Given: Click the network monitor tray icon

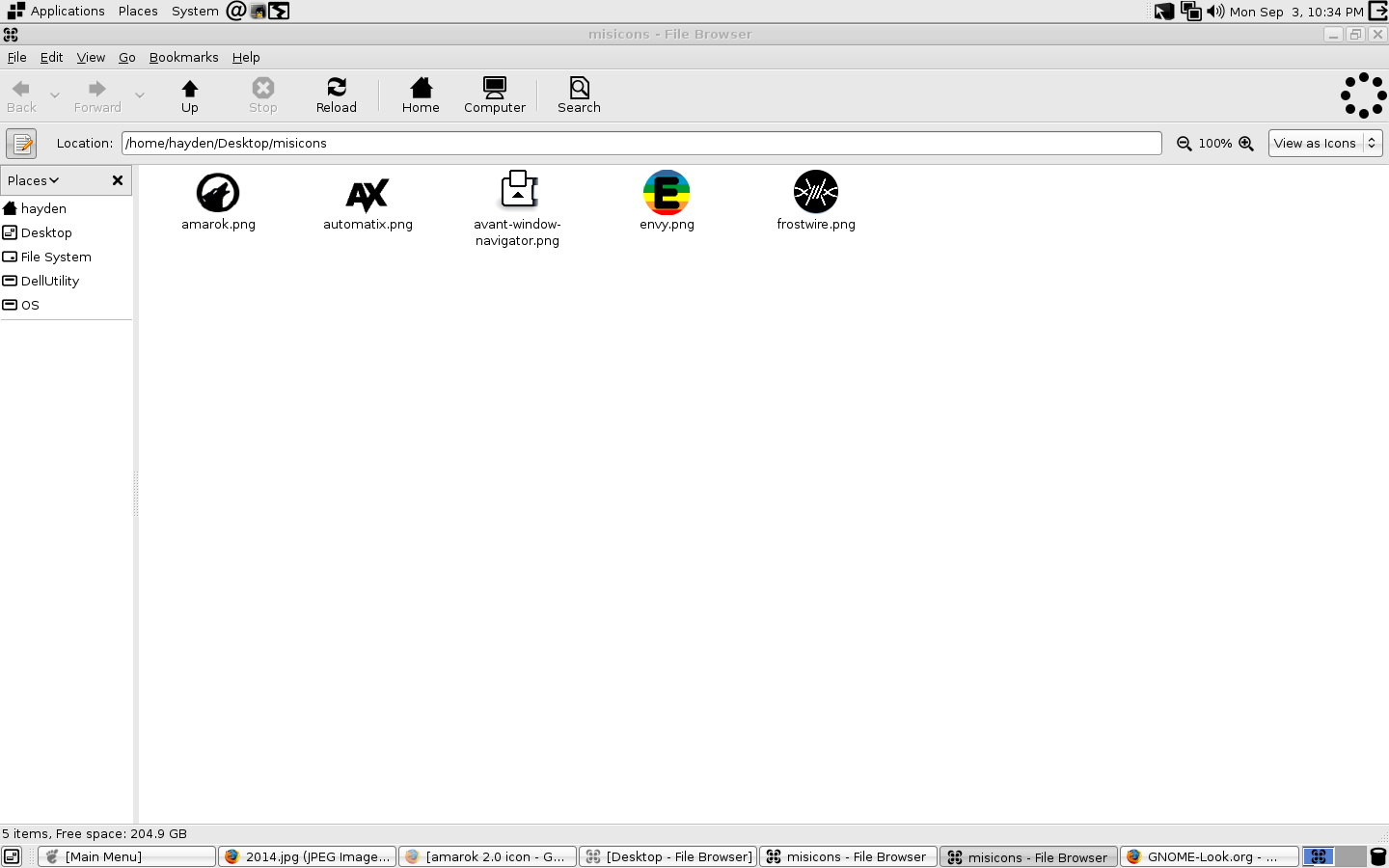Looking at the screenshot, I should pos(1191,11).
